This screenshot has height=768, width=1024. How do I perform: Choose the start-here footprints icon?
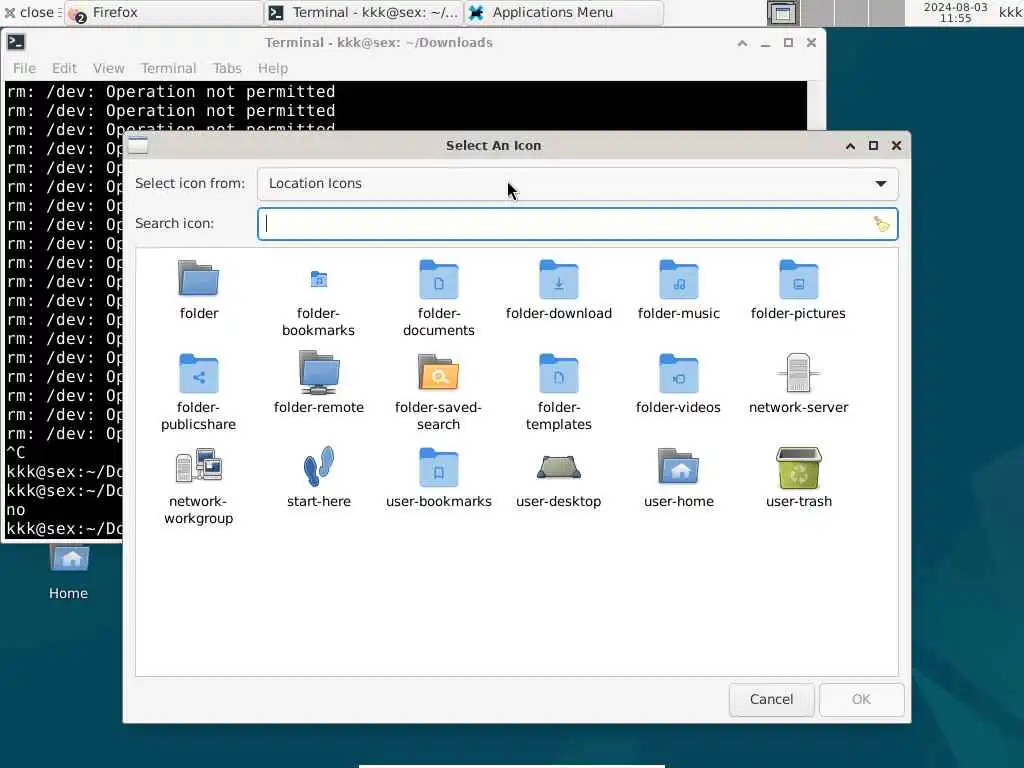click(x=319, y=466)
